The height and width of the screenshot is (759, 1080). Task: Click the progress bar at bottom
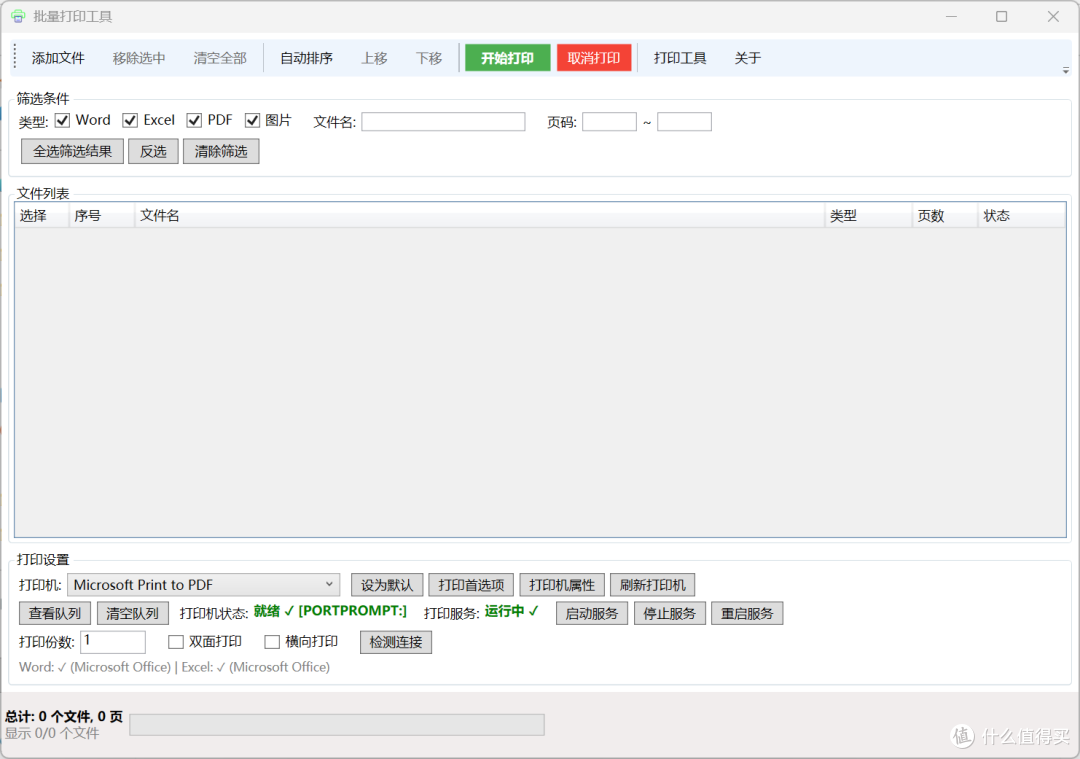click(337, 725)
